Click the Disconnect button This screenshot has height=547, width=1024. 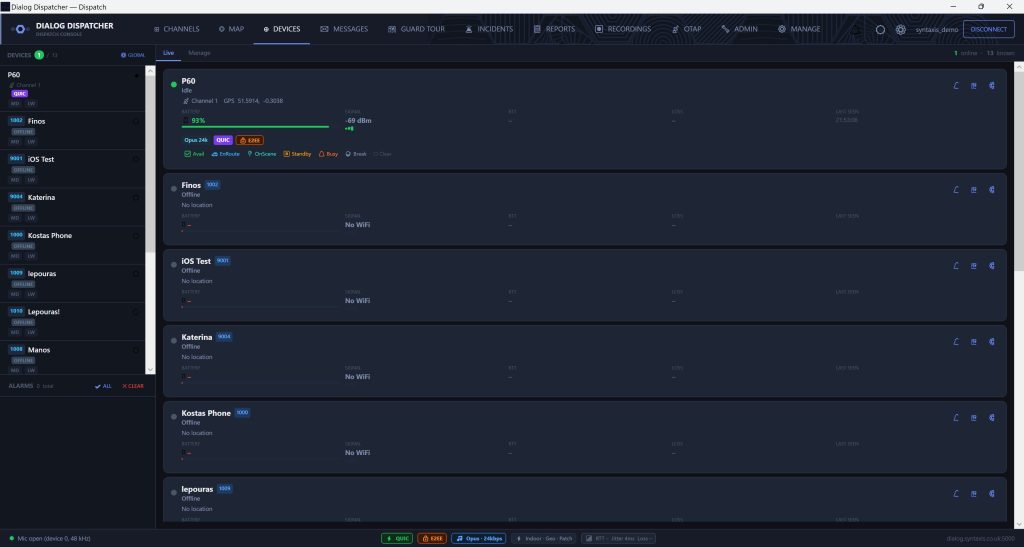point(989,29)
